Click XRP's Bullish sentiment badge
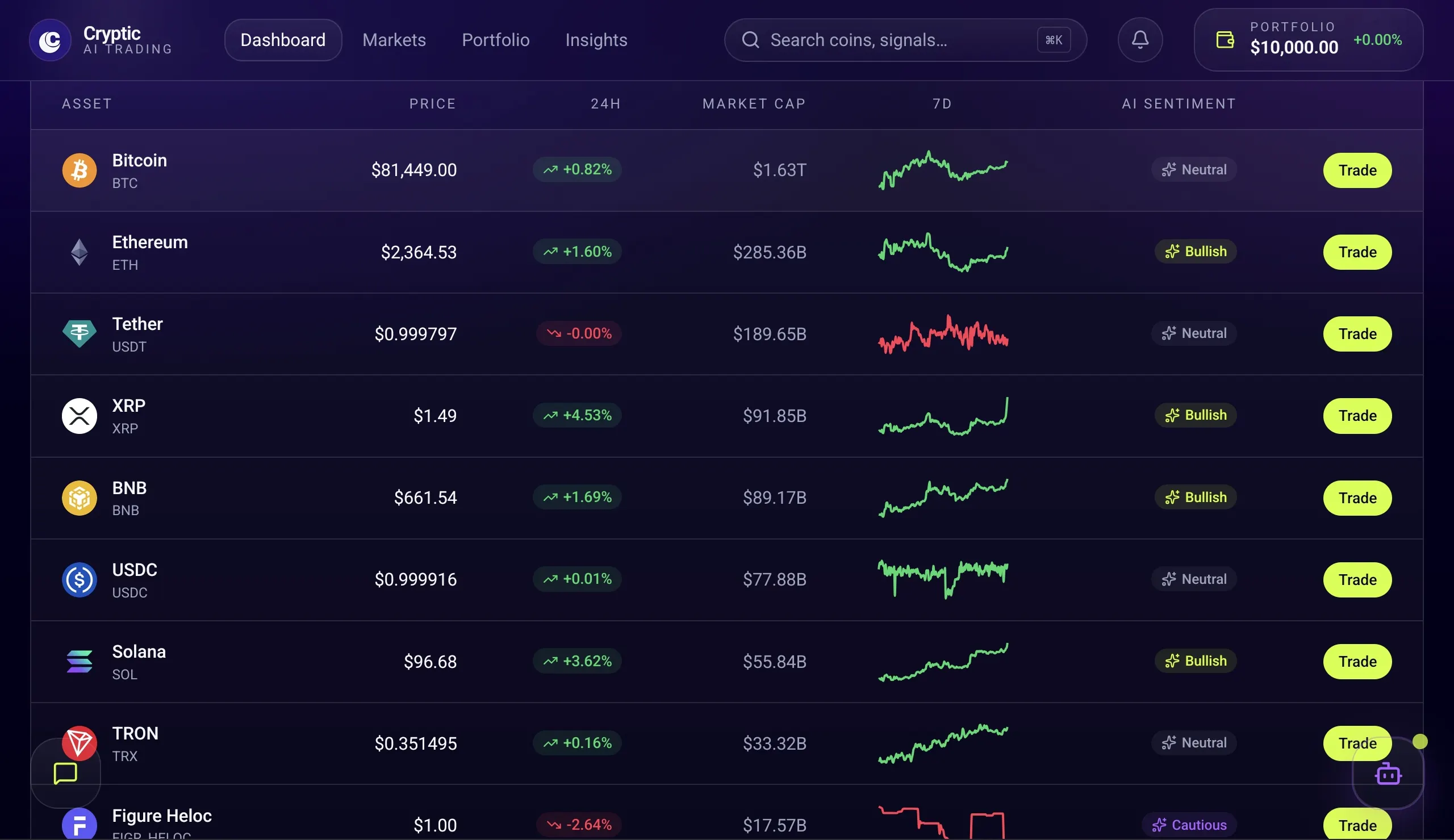The image size is (1454, 840). click(1196, 415)
